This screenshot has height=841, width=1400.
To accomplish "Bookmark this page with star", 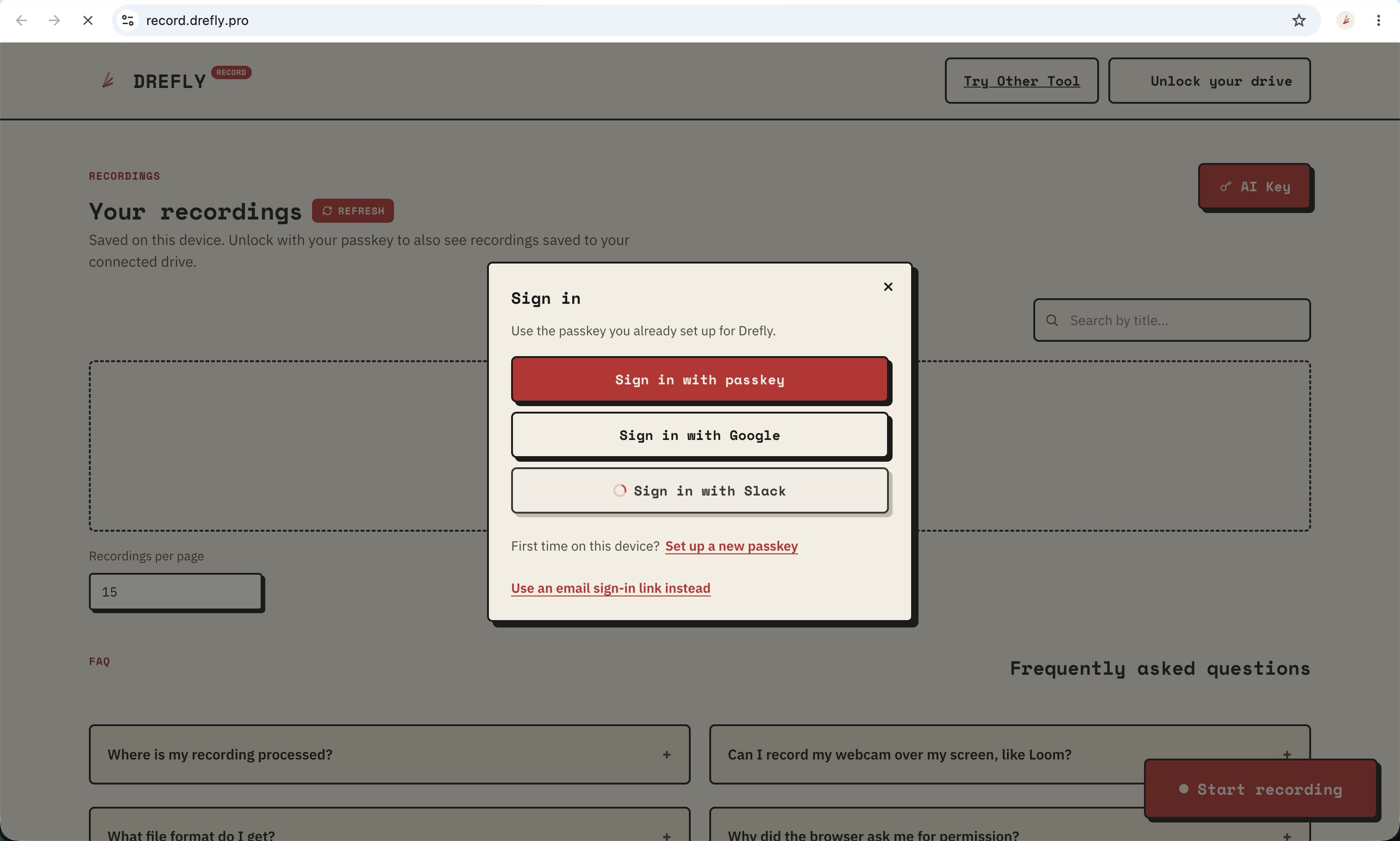I will (1299, 20).
